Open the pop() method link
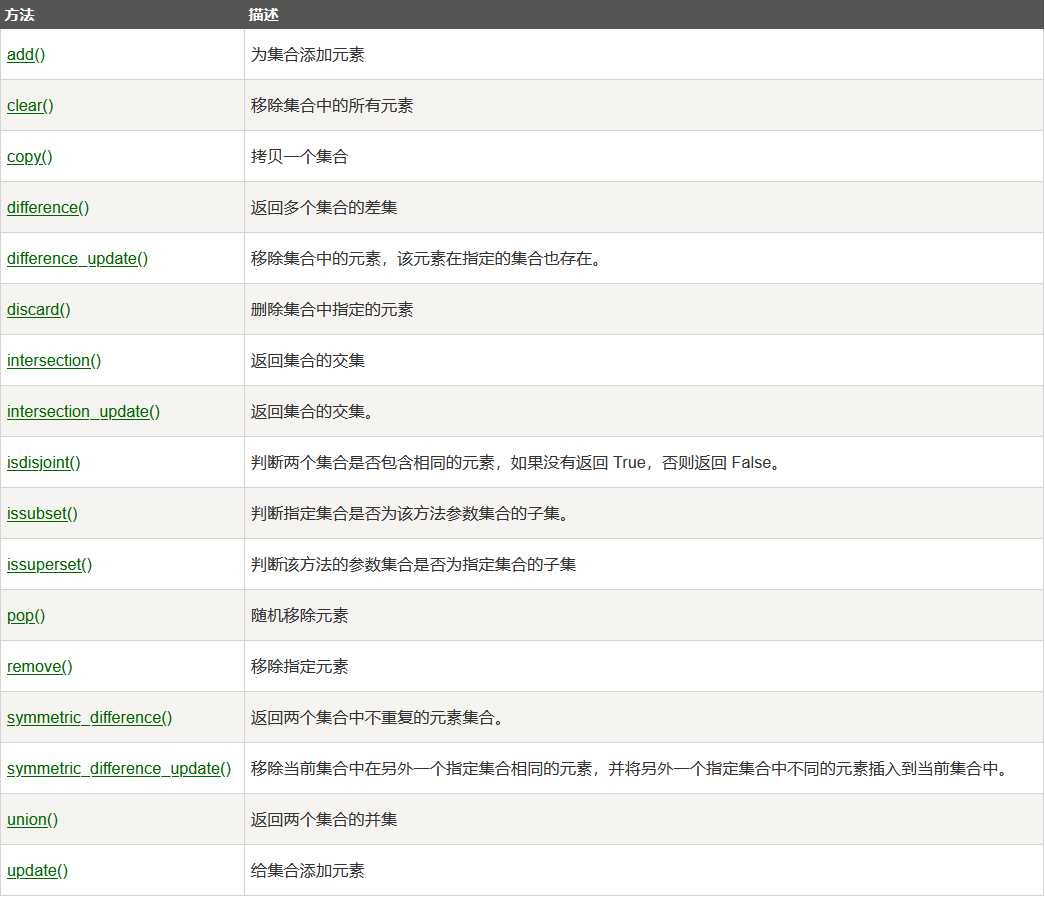This screenshot has height=897, width=1045. click(x=25, y=615)
